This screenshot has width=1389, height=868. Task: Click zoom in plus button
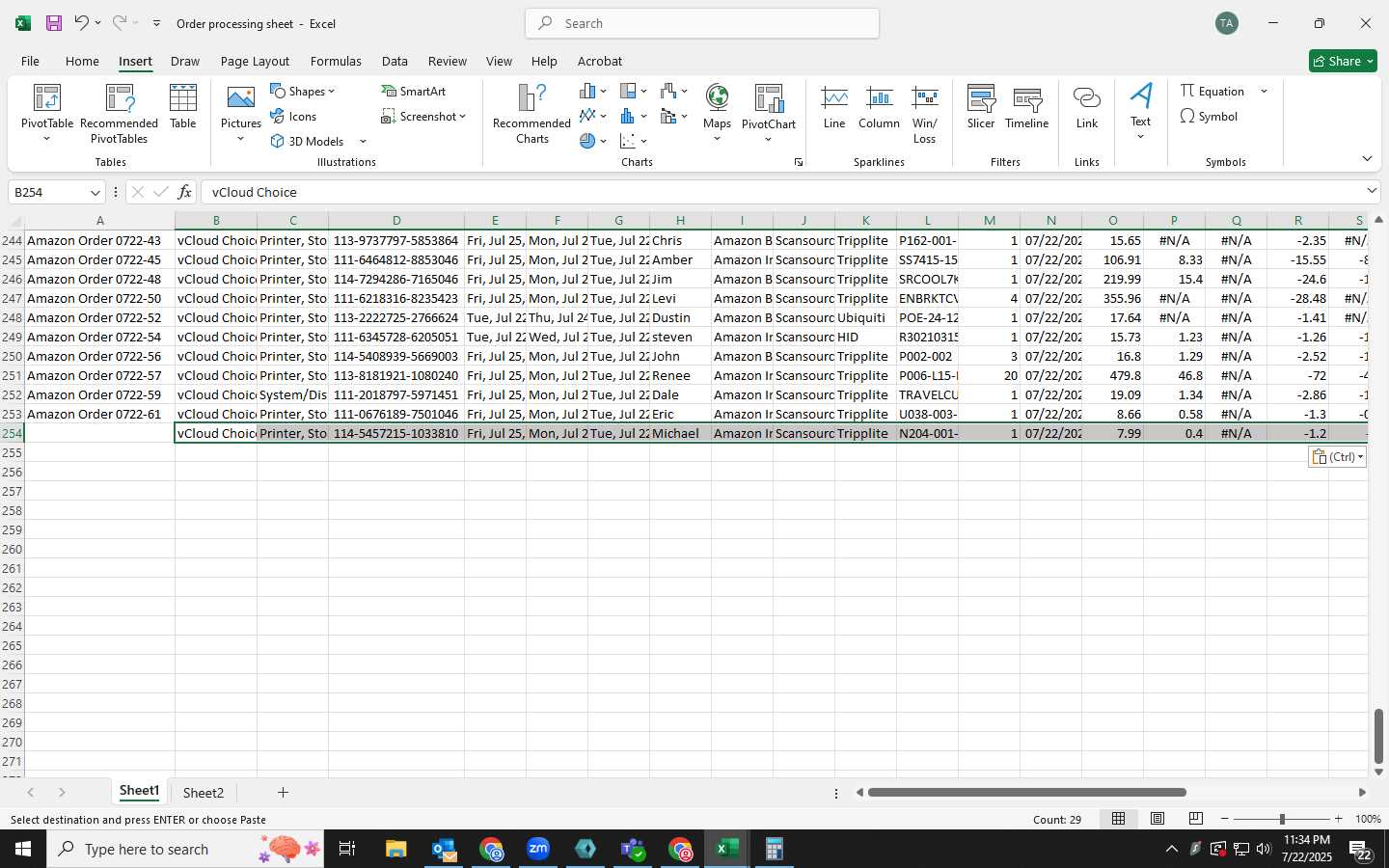1338,819
